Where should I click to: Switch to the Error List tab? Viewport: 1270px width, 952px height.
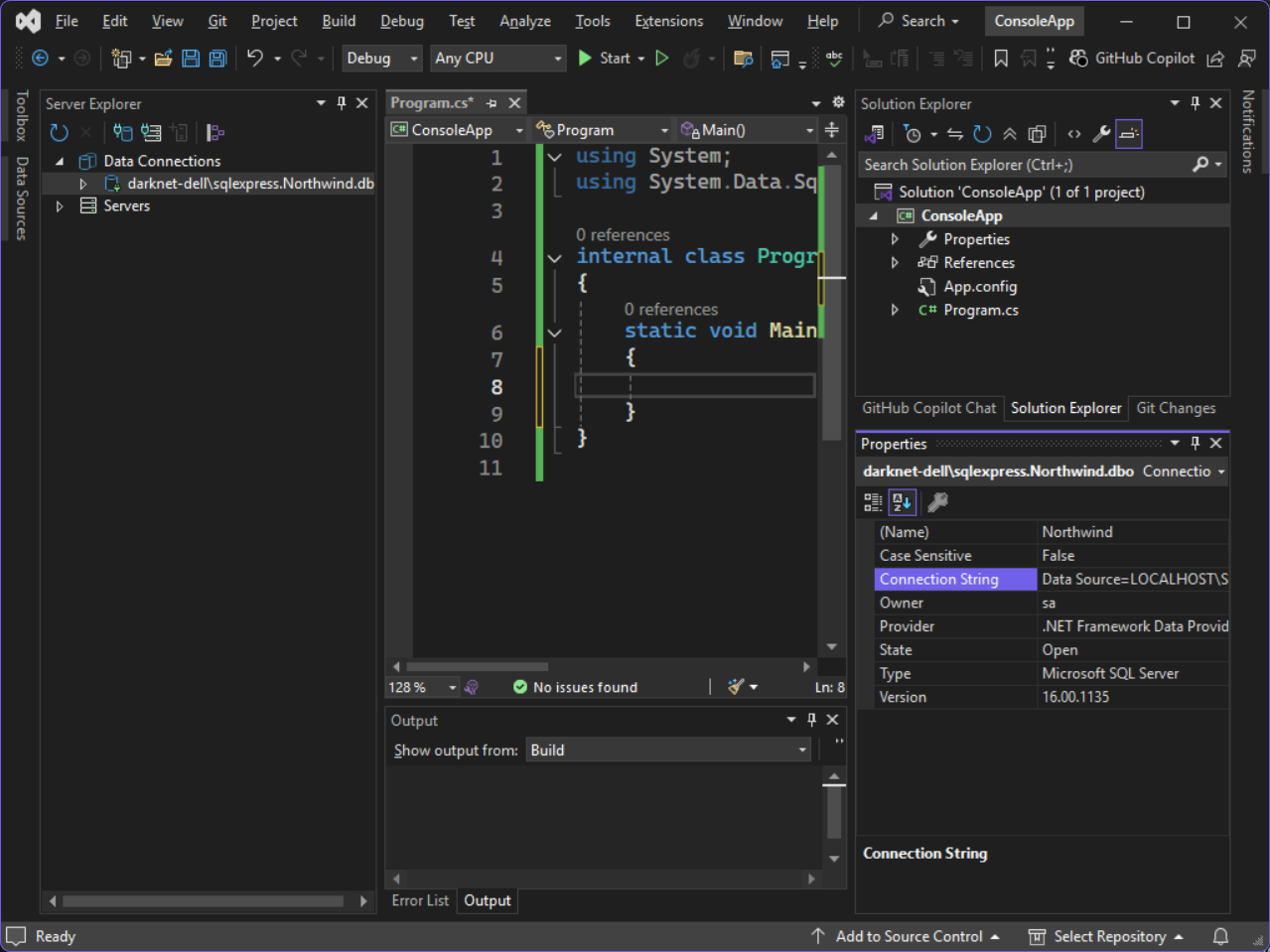pyautogui.click(x=420, y=900)
